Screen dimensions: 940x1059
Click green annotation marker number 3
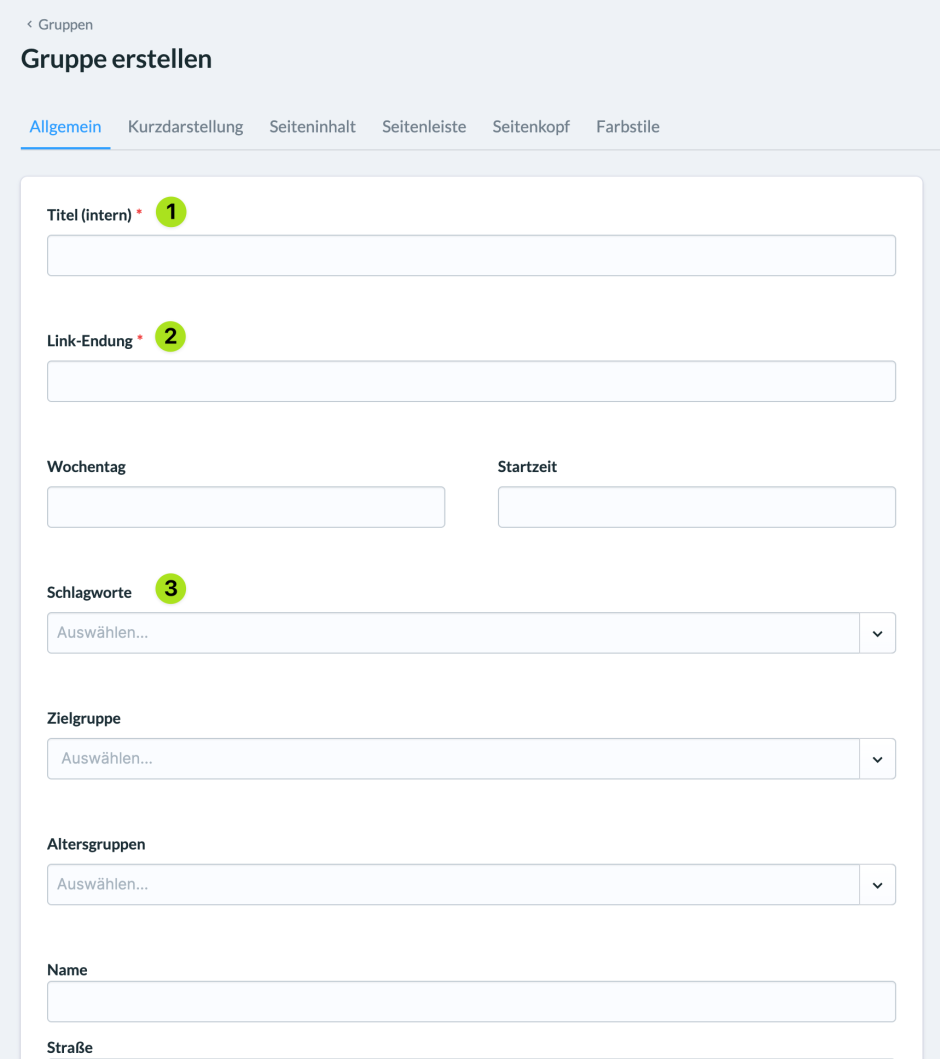click(171, 588)
